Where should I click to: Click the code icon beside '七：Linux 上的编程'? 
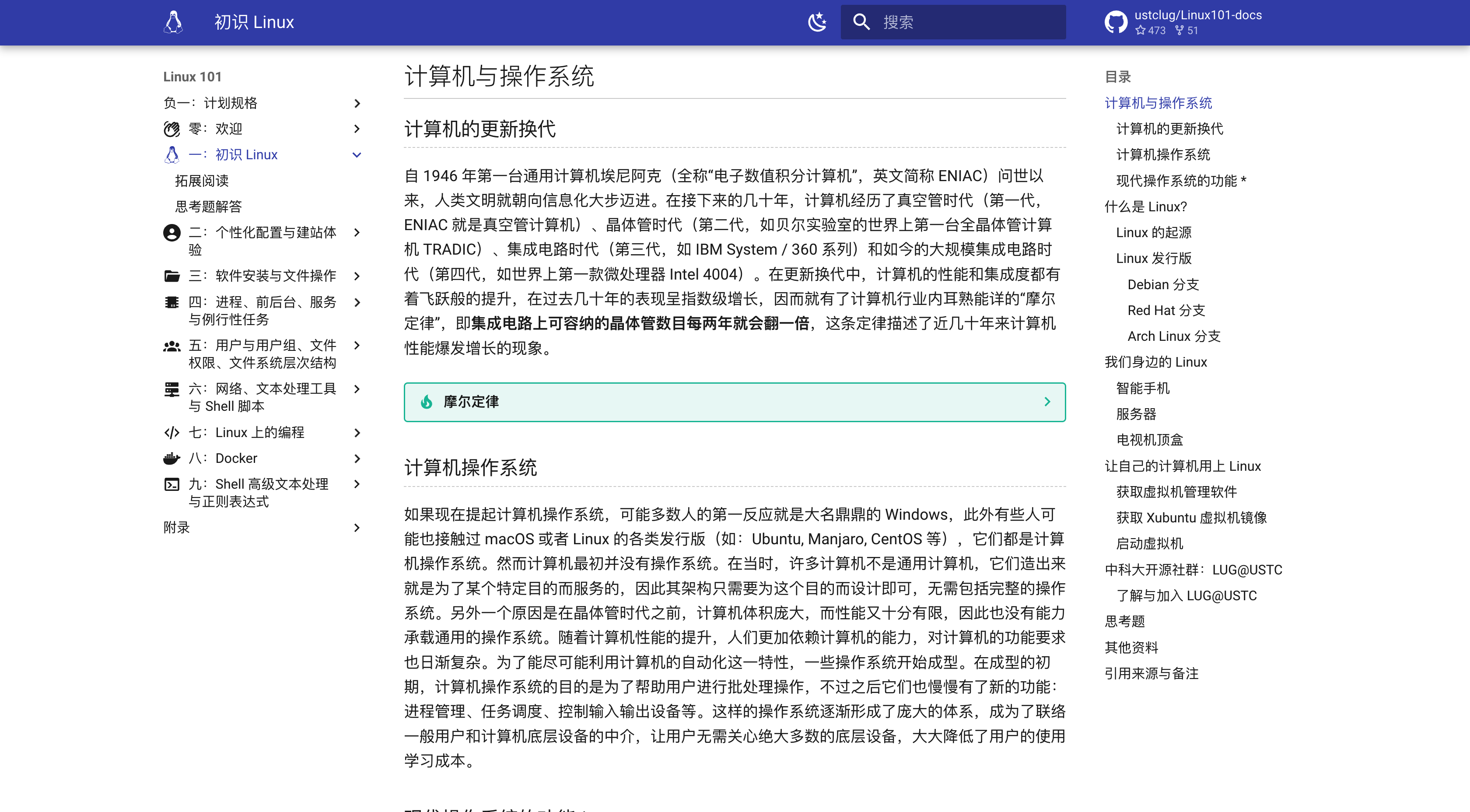click(171, 433)
